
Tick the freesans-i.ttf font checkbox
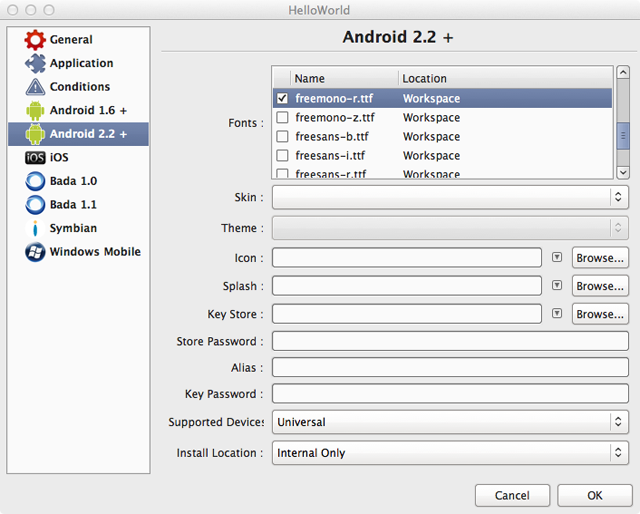282,156
